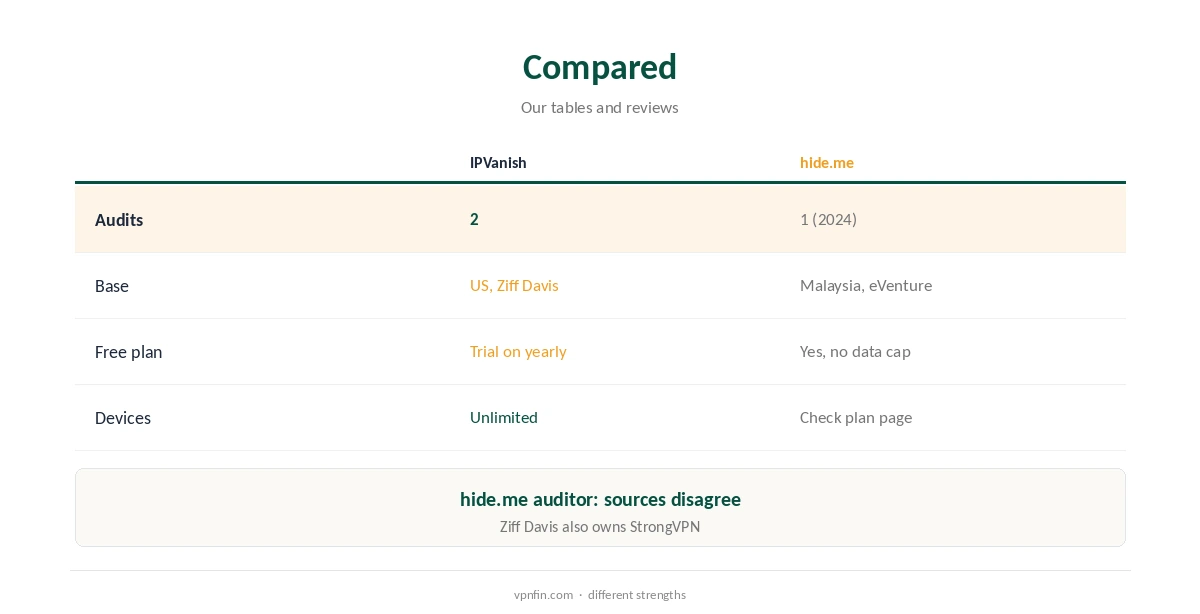1200x614 pixels.
Task: Select the 'Devices' row label
Action: tap(123, 418)
